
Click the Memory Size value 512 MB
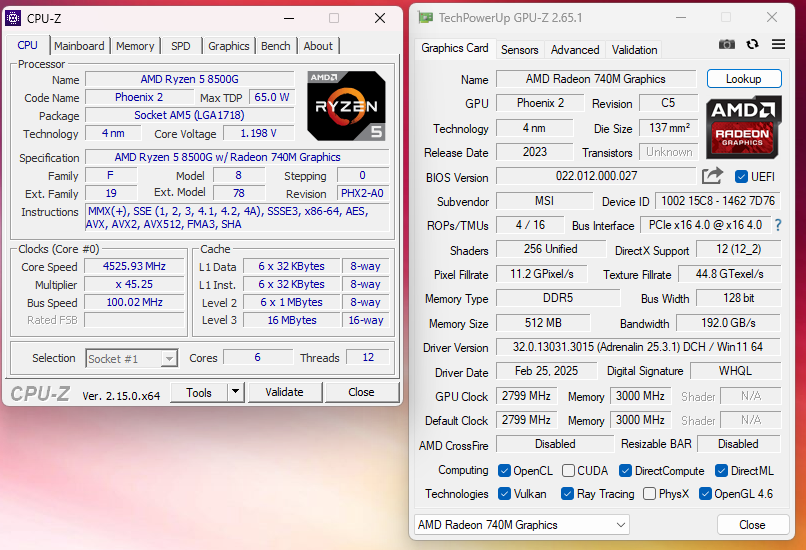point(543,323)
